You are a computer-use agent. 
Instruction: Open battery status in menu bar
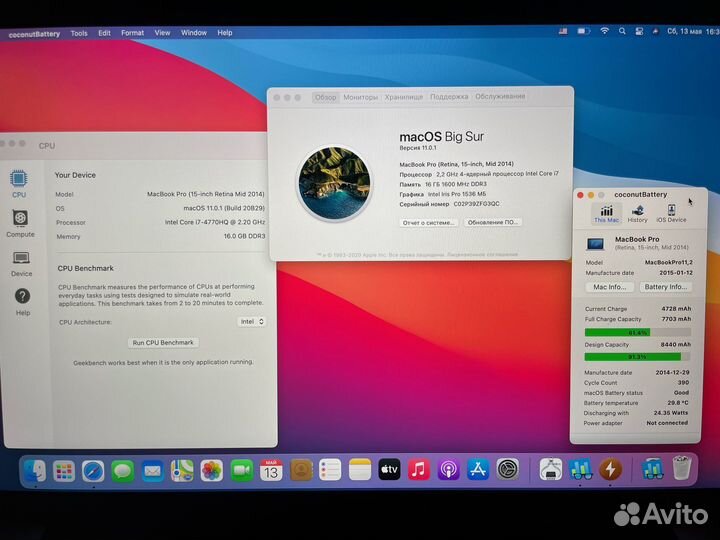[584, 31]
